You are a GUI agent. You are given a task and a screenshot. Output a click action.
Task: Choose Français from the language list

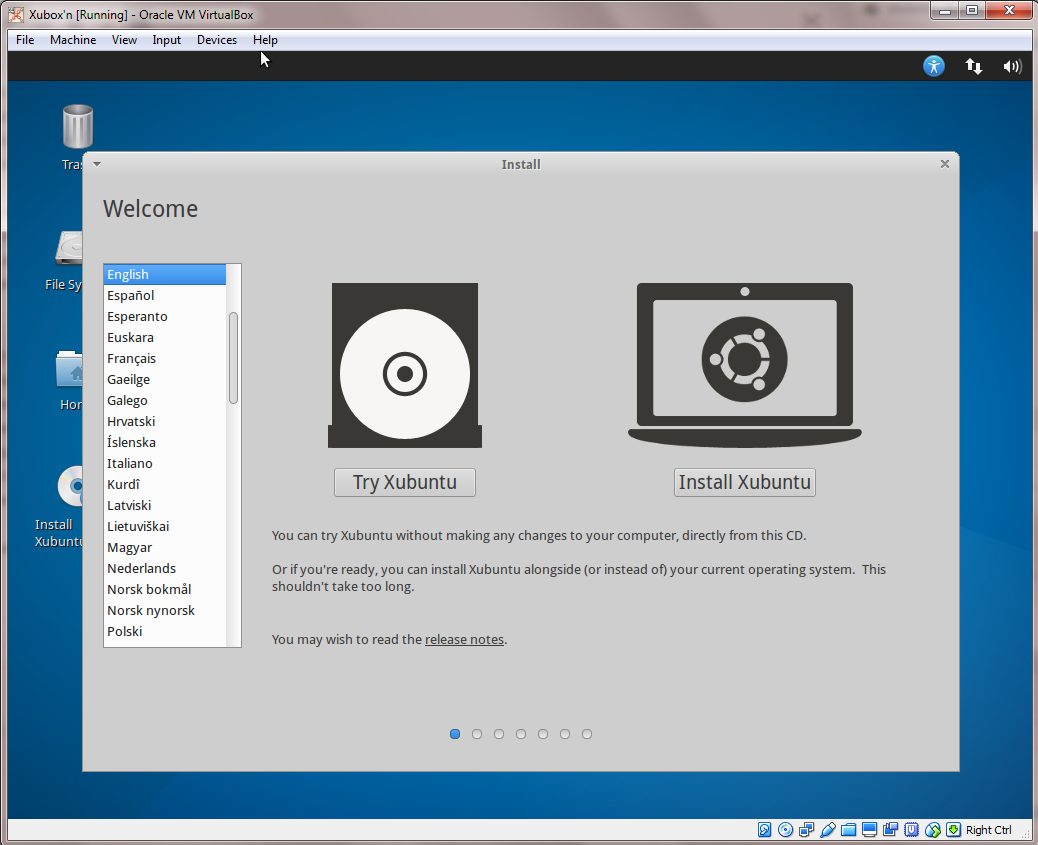165,358
